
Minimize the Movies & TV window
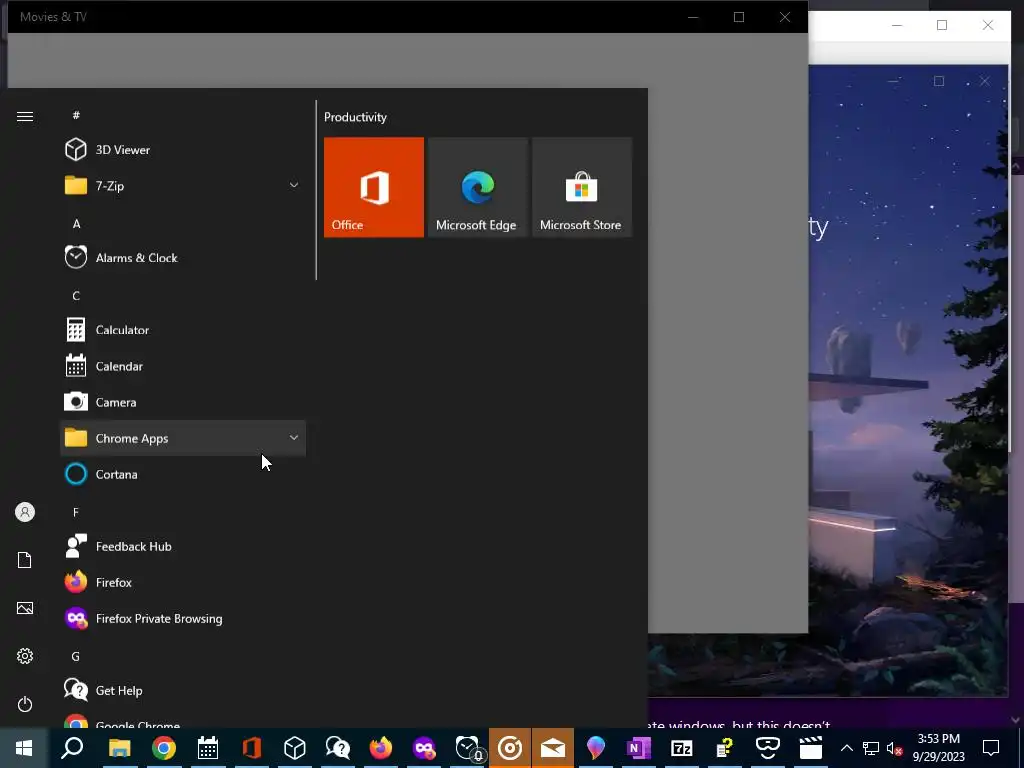pos(693,17)
